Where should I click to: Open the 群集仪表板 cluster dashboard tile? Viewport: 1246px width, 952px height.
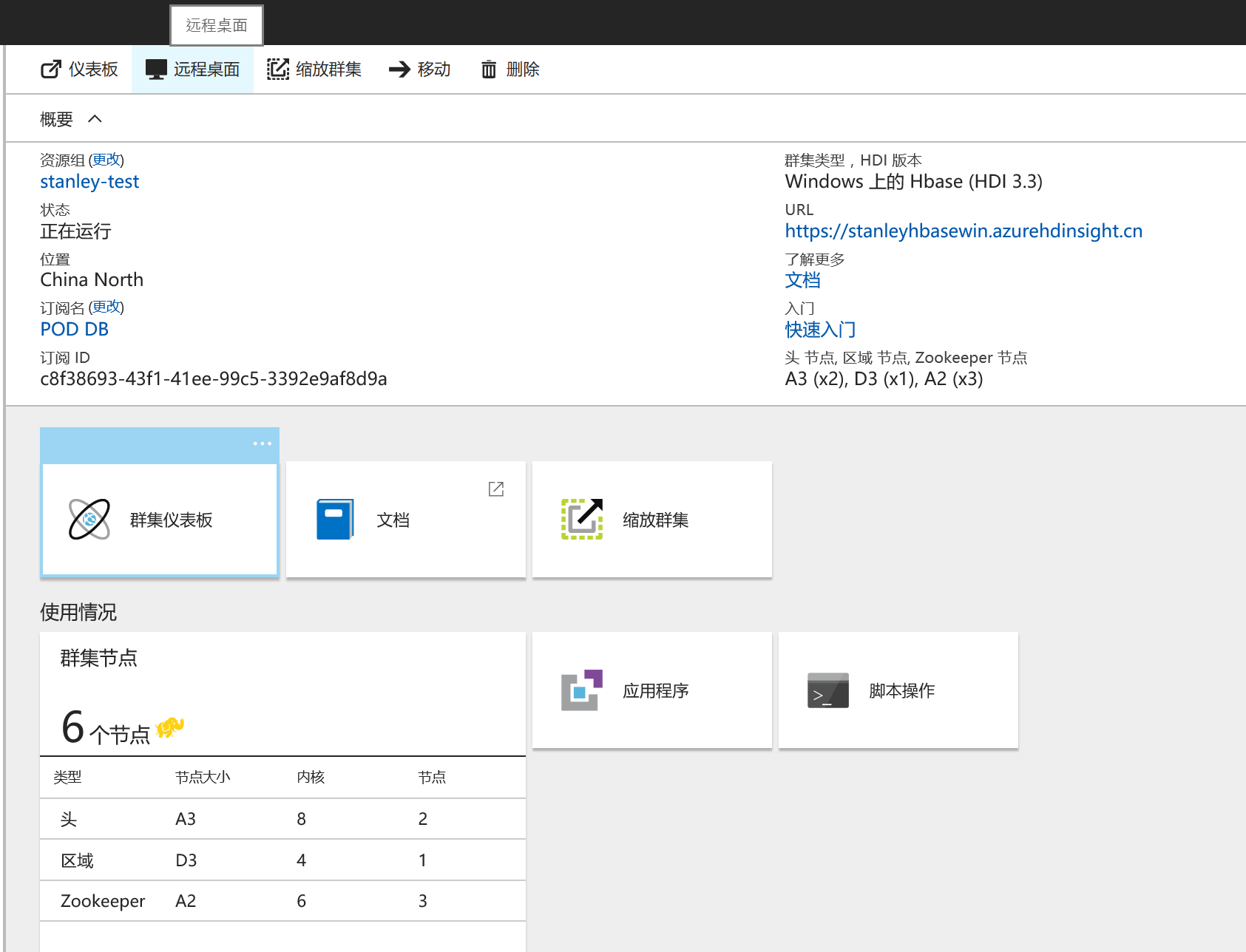click(x=160, y=520)
